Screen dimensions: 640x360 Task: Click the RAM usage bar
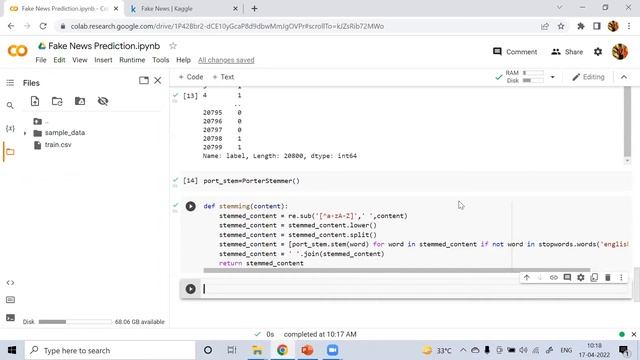(x=533, y=73)
